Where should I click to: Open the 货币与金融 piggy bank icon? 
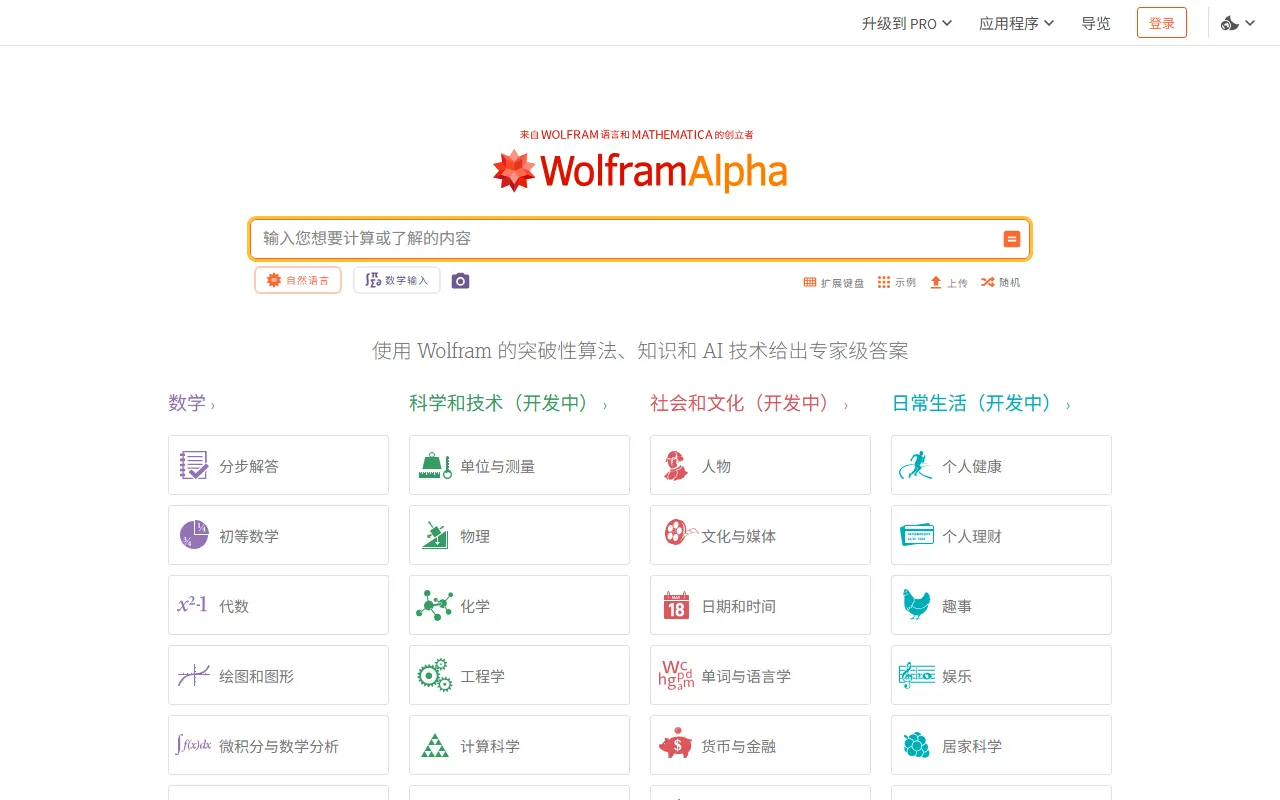(676, 745)
